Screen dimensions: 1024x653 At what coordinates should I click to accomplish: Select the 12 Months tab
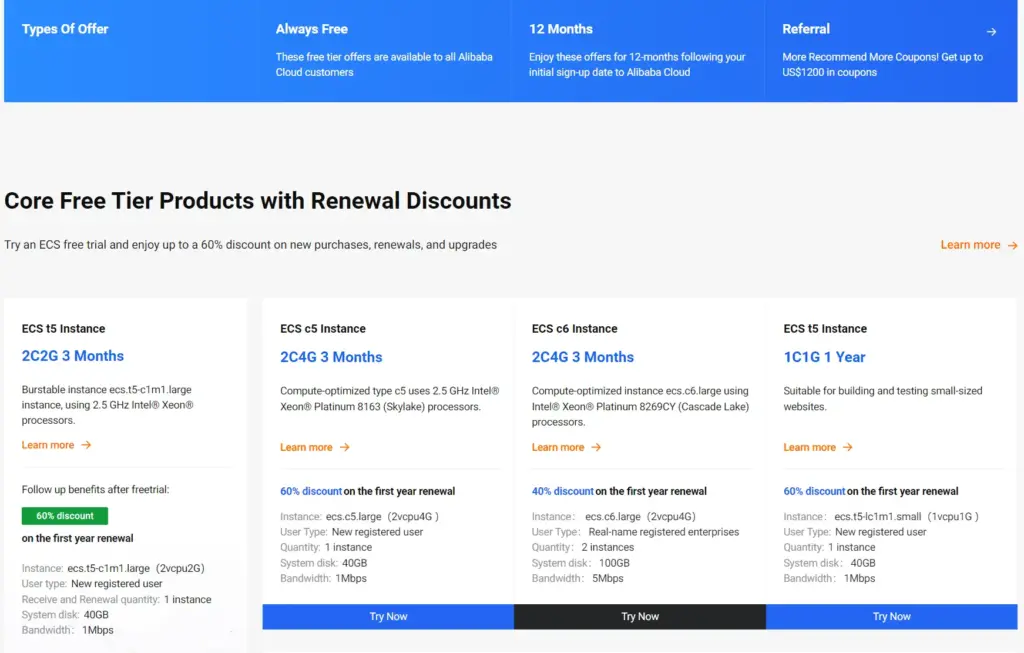pyautogui.click(x=637, y=51)
